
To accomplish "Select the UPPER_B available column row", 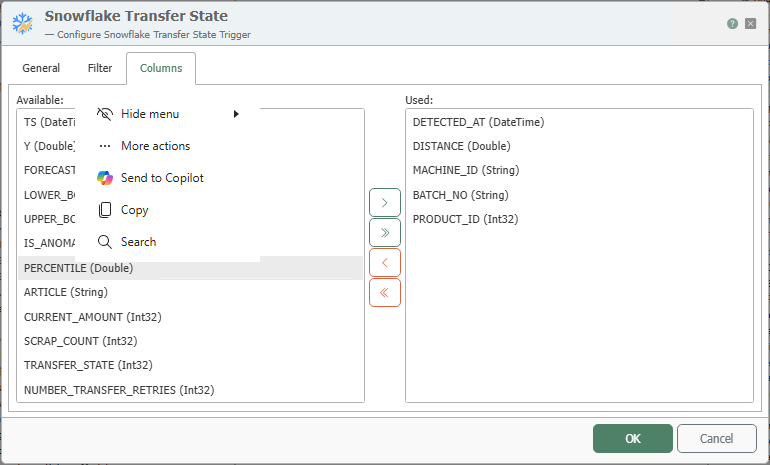I will [49, 219].
